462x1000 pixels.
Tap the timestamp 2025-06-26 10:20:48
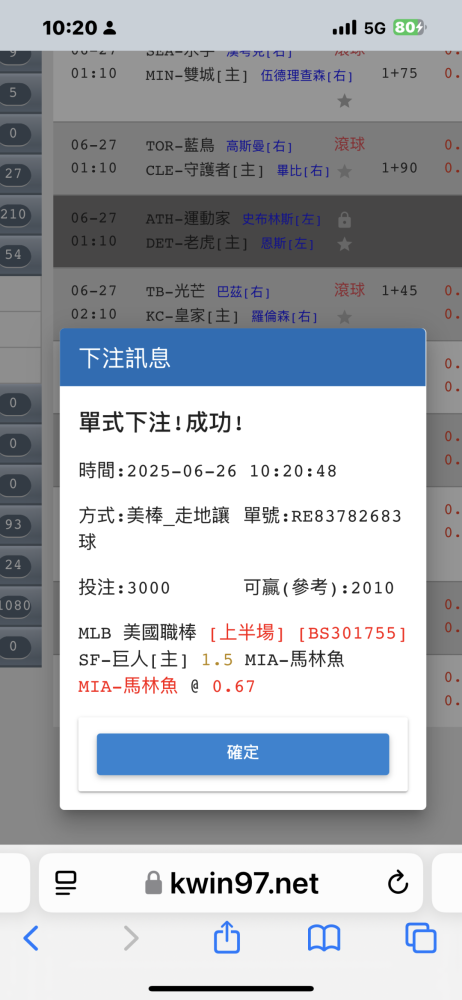tap(232, 471)
